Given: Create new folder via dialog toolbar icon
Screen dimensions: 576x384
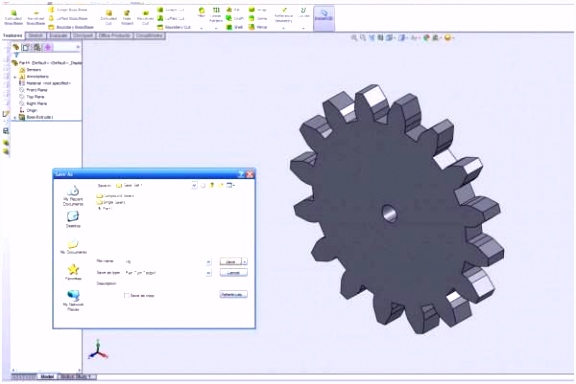Looking at the screenshot, I should click(x=221, y=186).
